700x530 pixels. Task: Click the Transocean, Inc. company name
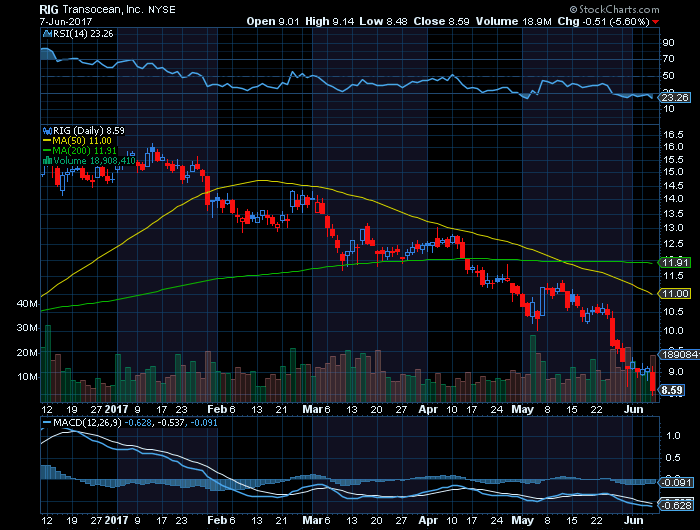click(x=104, y=9)
